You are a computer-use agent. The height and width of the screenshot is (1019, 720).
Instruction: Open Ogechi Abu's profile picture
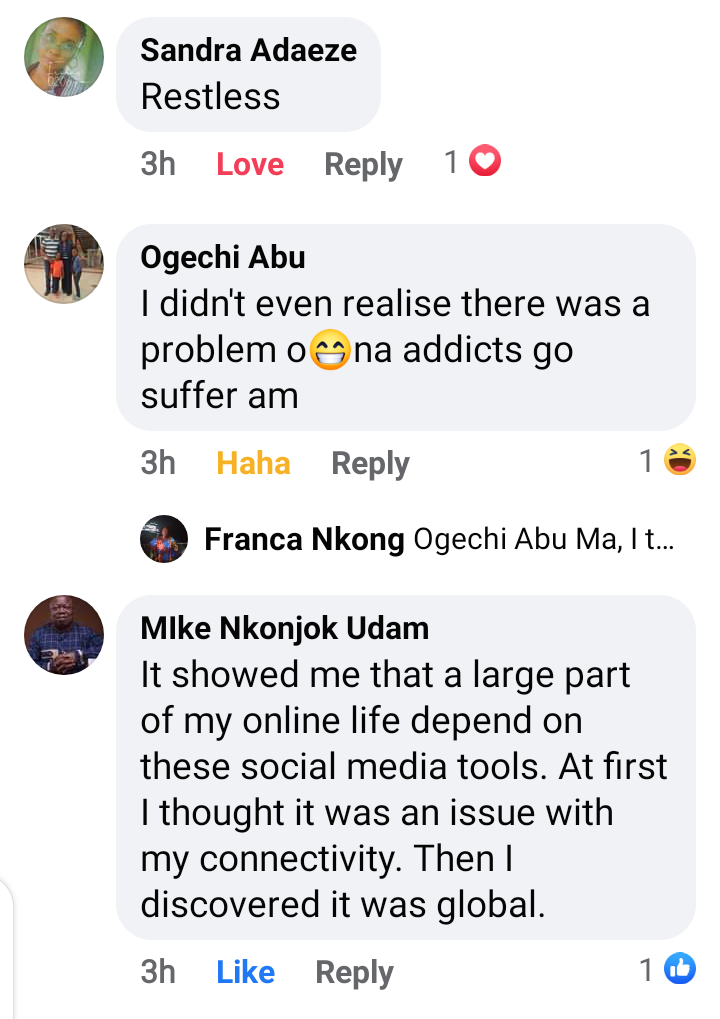tap(64, 263)
